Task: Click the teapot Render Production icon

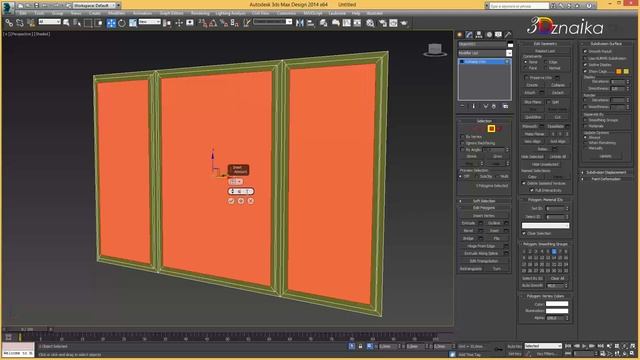Action: (404, 23)
